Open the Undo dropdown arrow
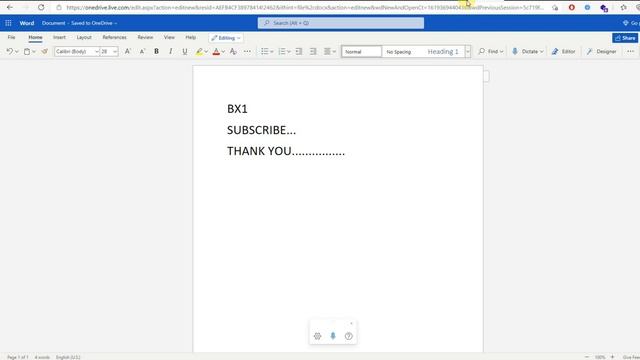The image size is (640, 360). 17,52
